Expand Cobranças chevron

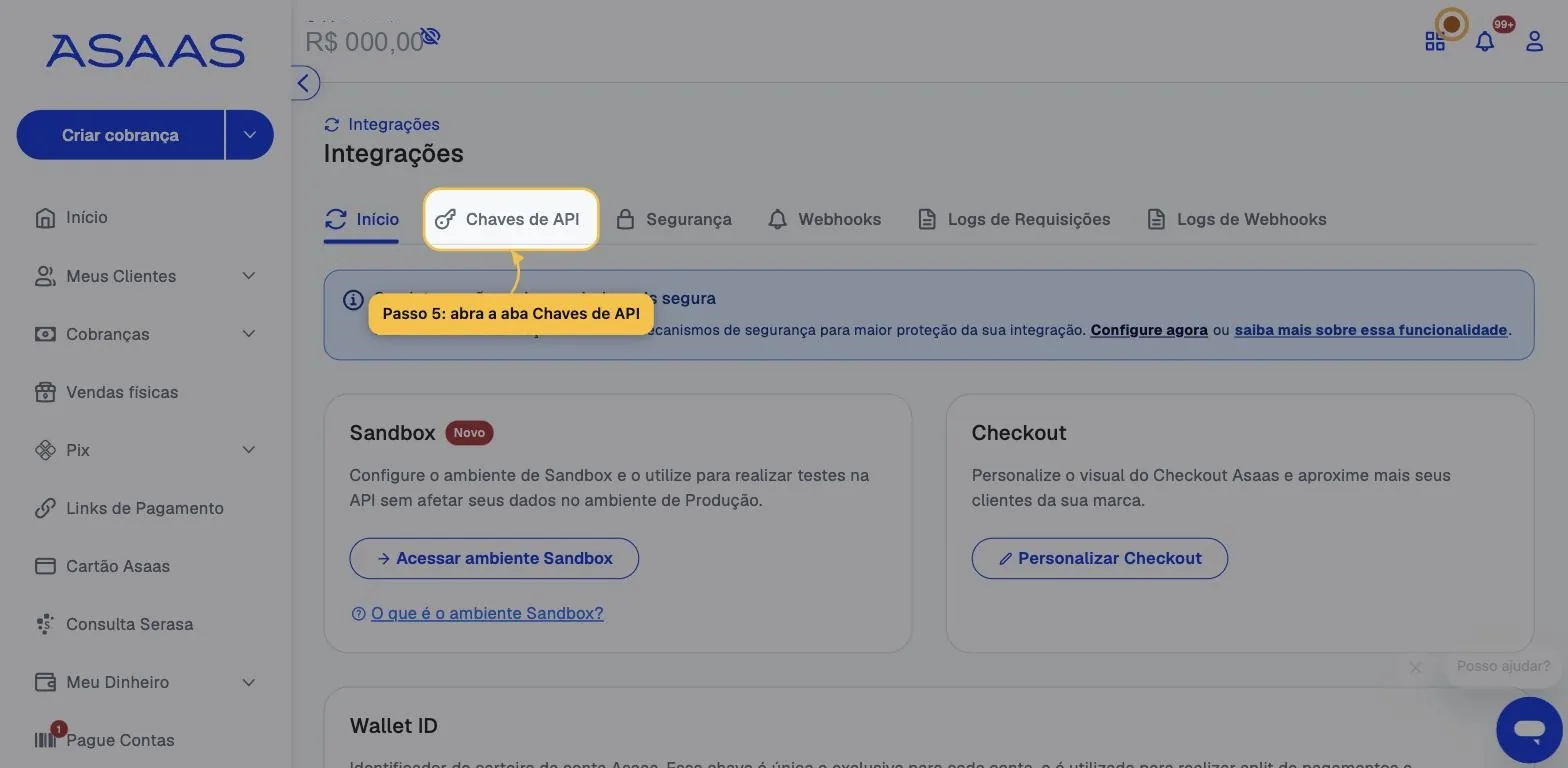pyautogui.click(x=249, y=334)
